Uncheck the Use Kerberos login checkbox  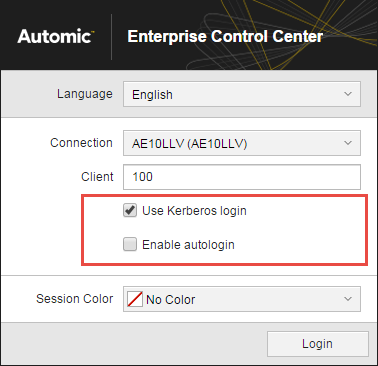pyautogui.click(x=130, y=211)
